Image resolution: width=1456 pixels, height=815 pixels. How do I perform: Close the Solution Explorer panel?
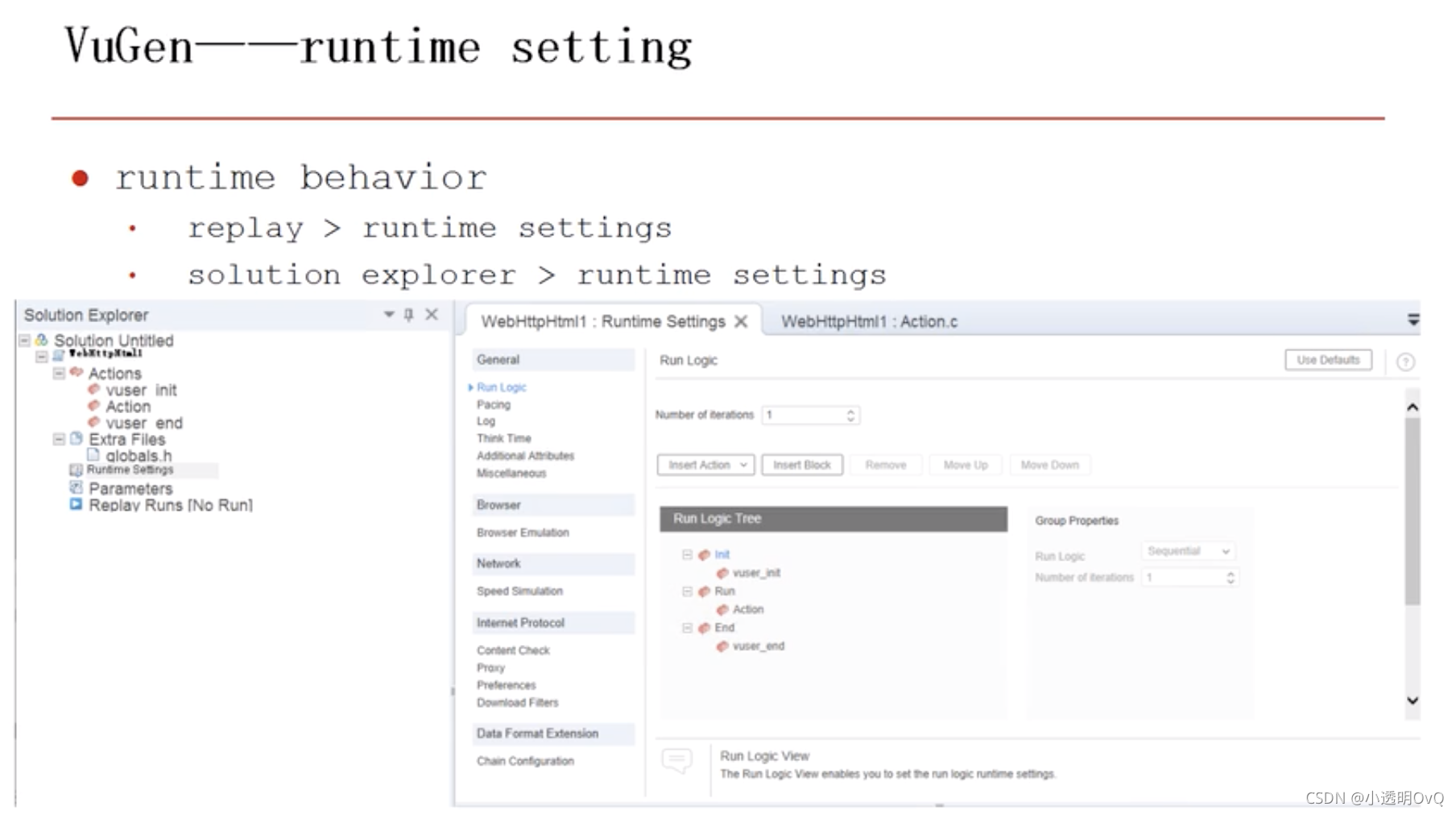(432, 314)
